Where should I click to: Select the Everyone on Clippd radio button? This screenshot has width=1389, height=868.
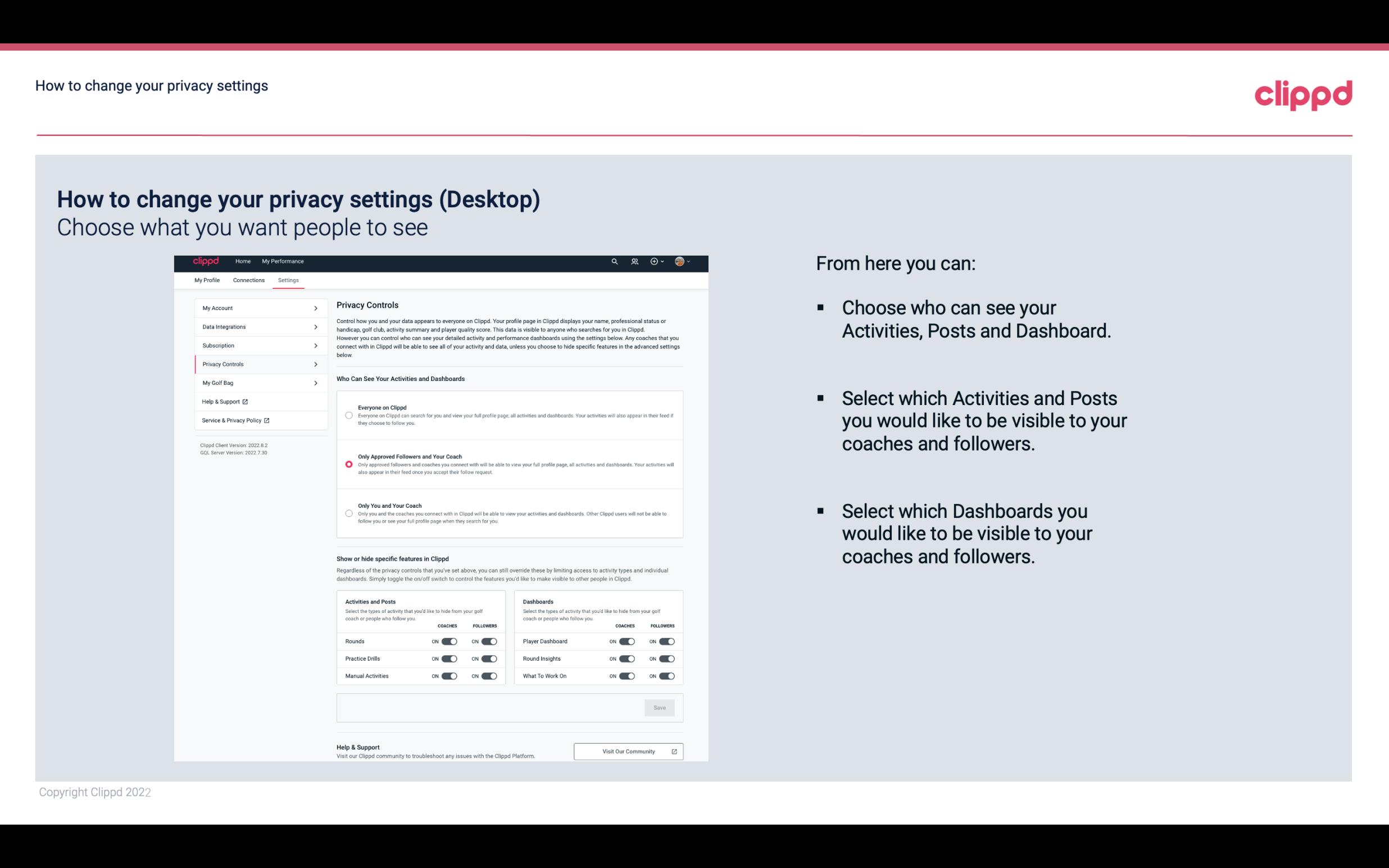point(349,415)
